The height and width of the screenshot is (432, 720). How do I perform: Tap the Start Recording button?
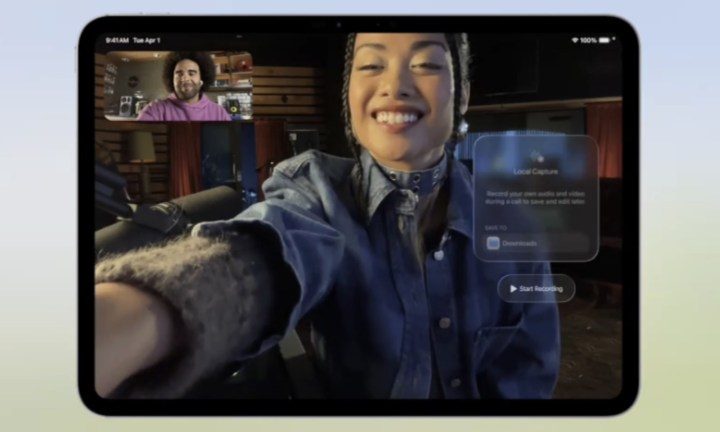[536, 288]
